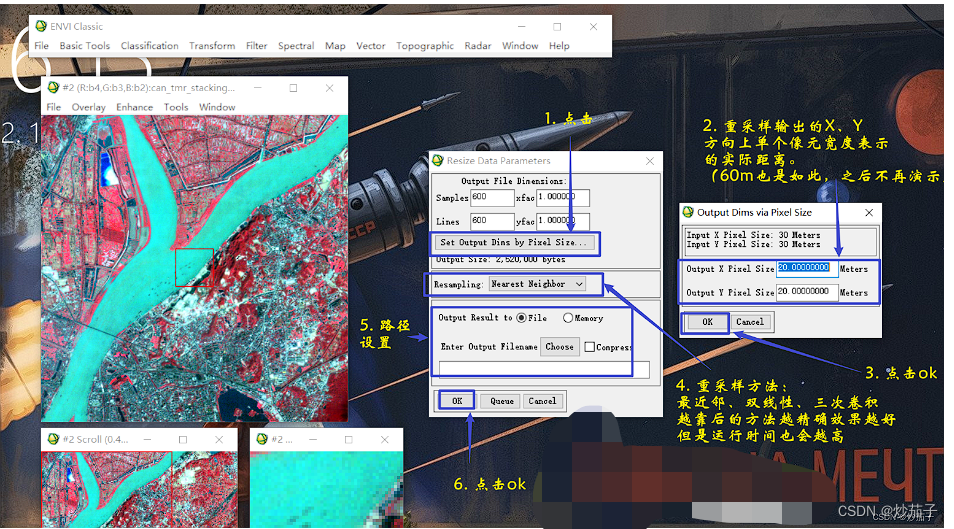Open the Help menu
954x529 pixels.
click(x=559, y=46)
